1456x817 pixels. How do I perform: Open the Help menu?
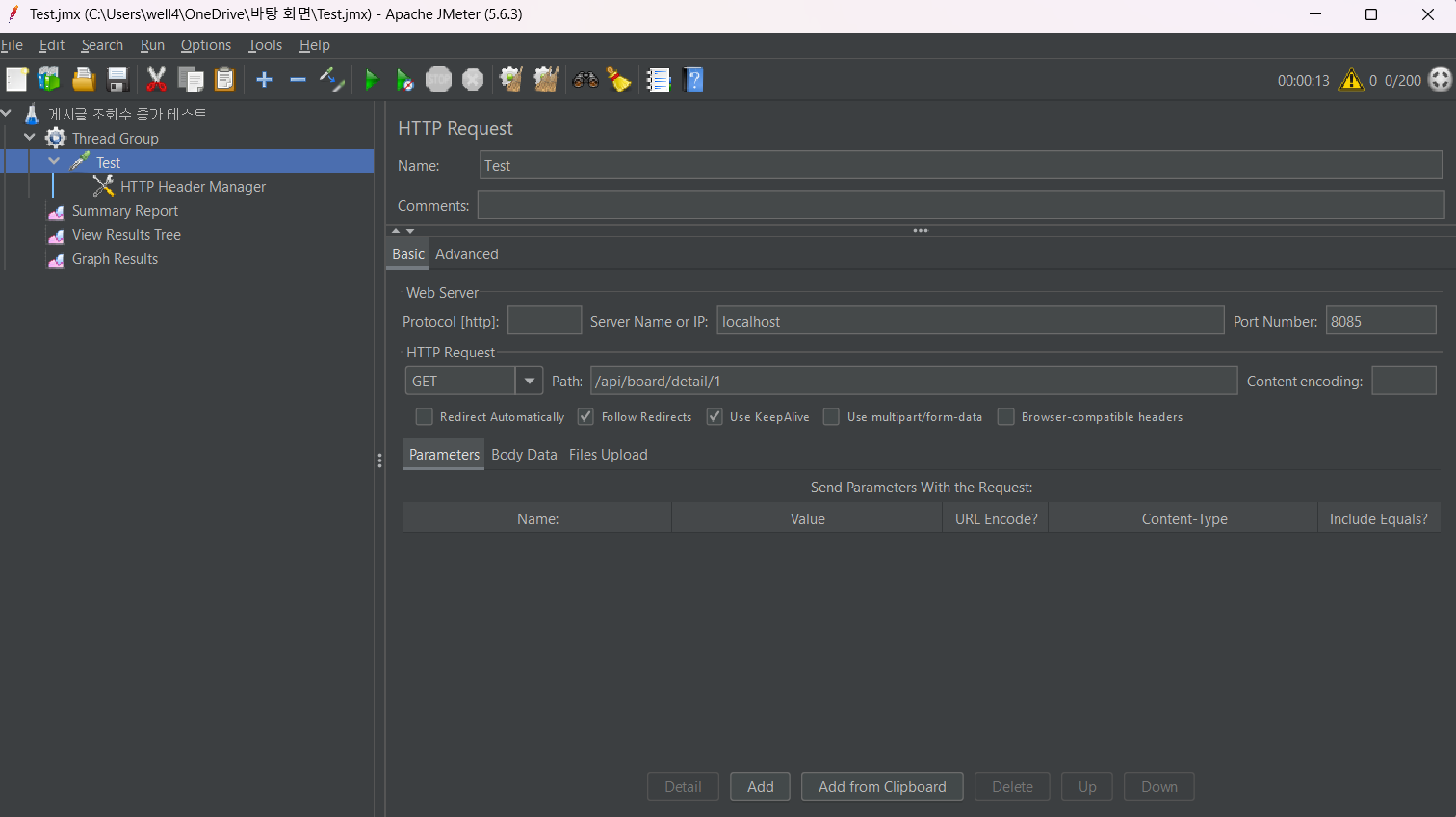(x=314, y=45)
